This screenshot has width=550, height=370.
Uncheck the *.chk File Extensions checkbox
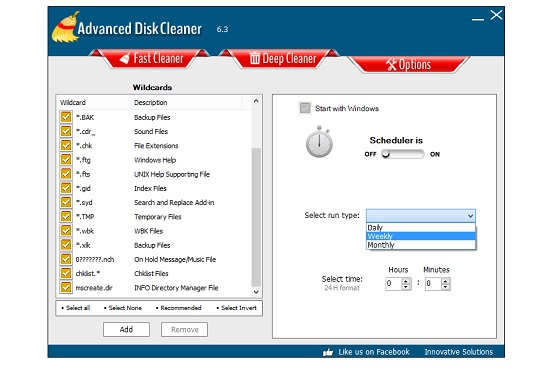click(66, 146)
